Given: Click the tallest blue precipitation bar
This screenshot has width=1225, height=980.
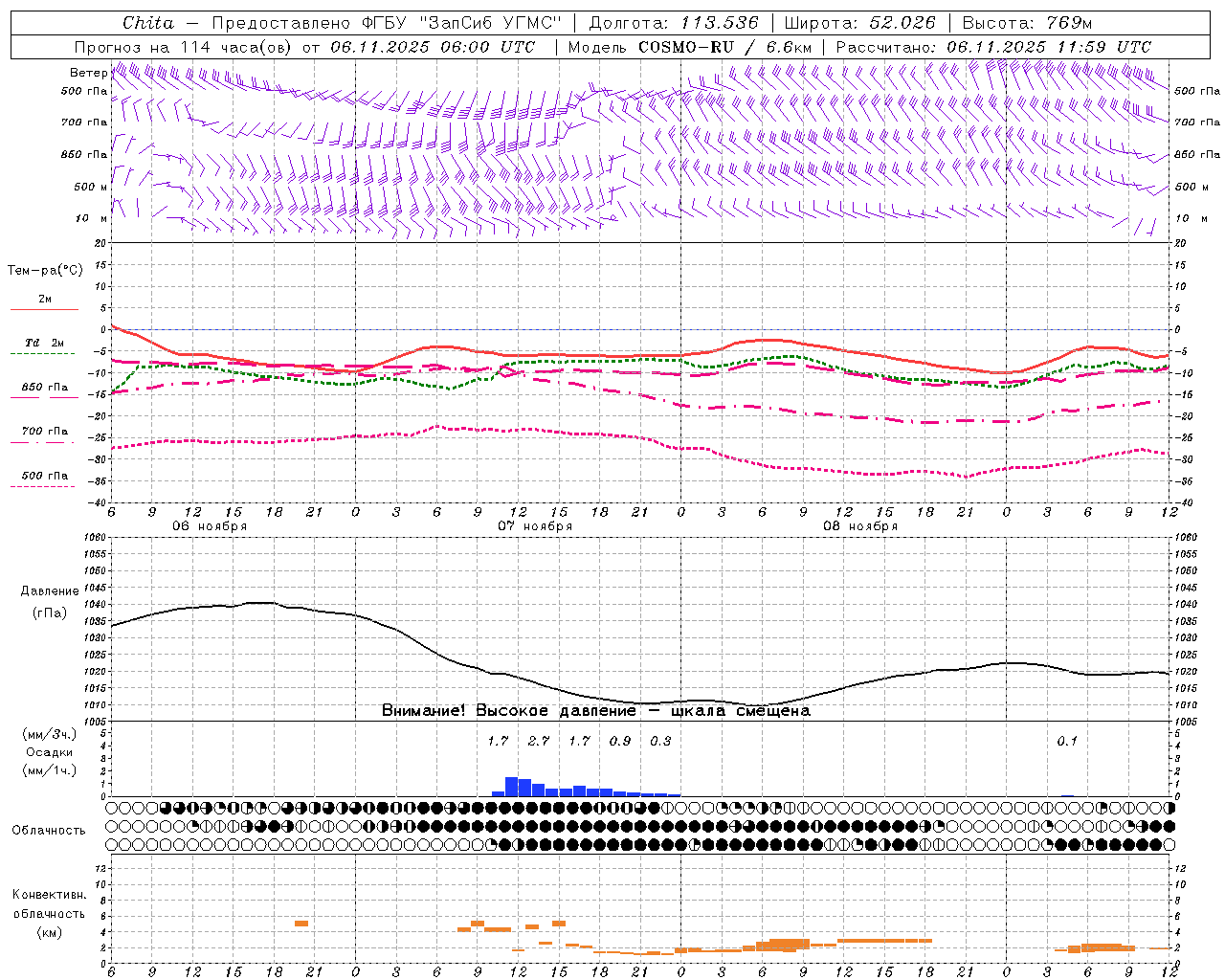Looking at the screenshot, I should click(511, 787).
